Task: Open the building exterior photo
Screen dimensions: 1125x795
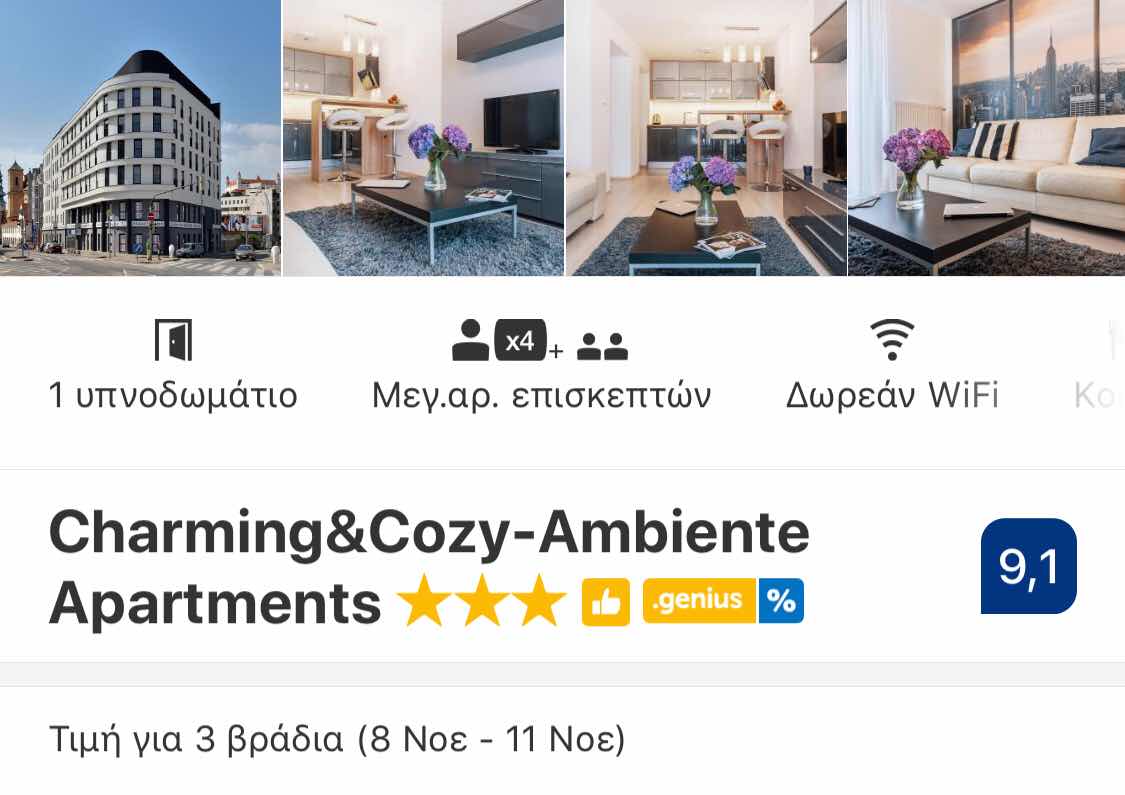Action: coord(140,138)
